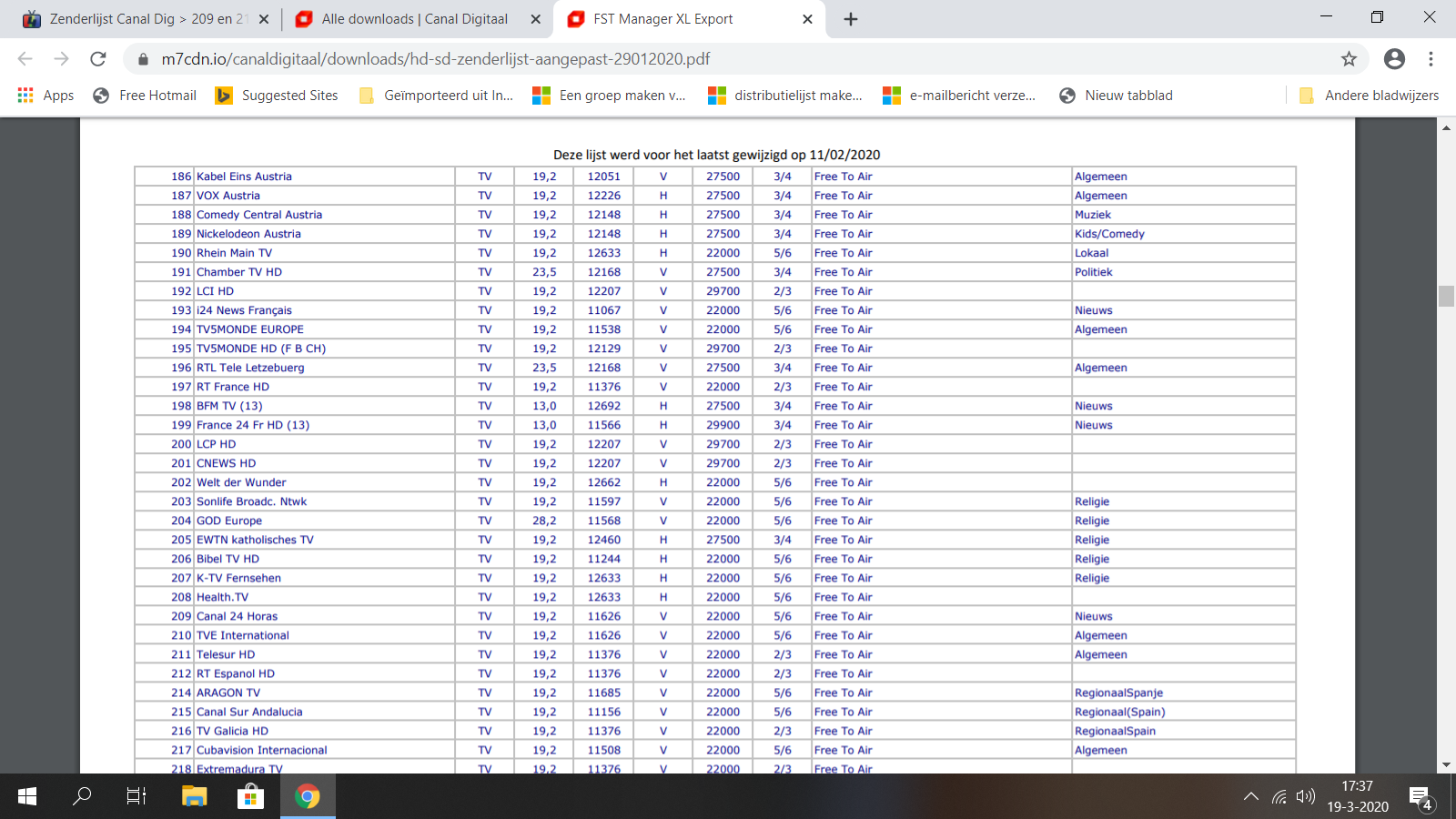Reload the PDF page
Viewport: 1456px width, 819px height.
98,59
